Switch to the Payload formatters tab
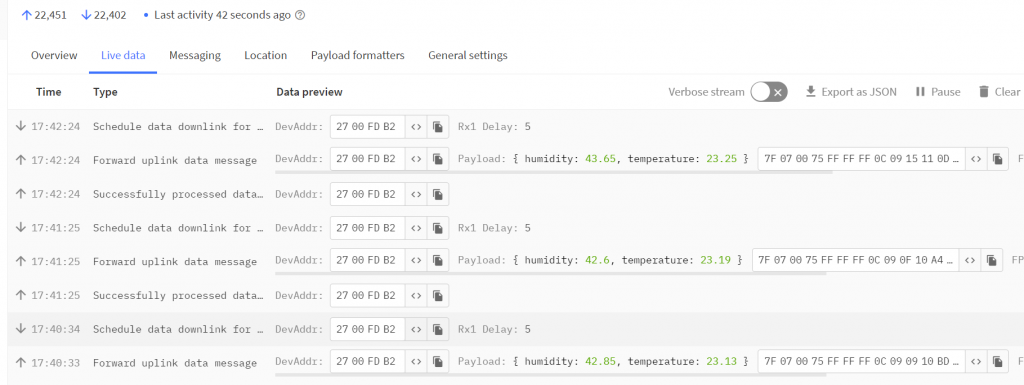Viewport: 1024px width, 385px height. coord(357,55)
